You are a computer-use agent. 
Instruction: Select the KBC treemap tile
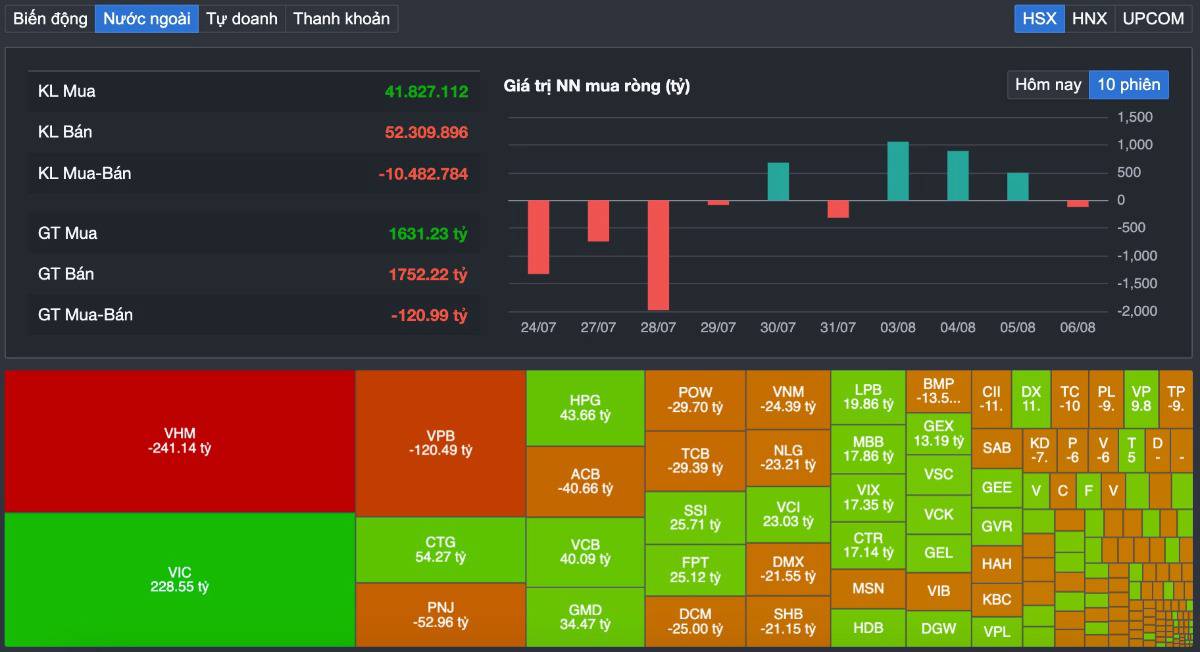[x=997, y=600]
